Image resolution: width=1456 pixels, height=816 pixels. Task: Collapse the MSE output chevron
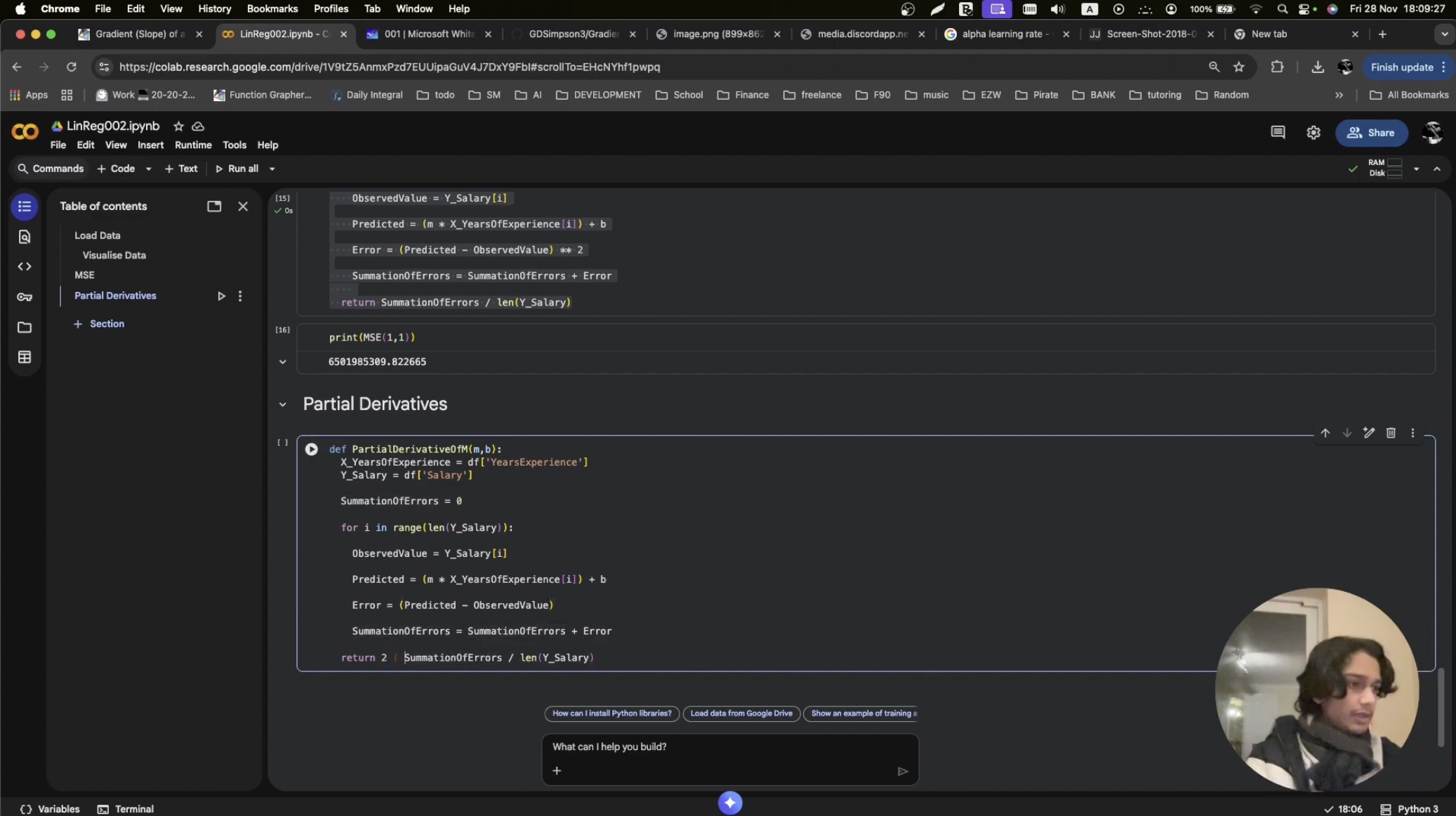coord(282,362)
